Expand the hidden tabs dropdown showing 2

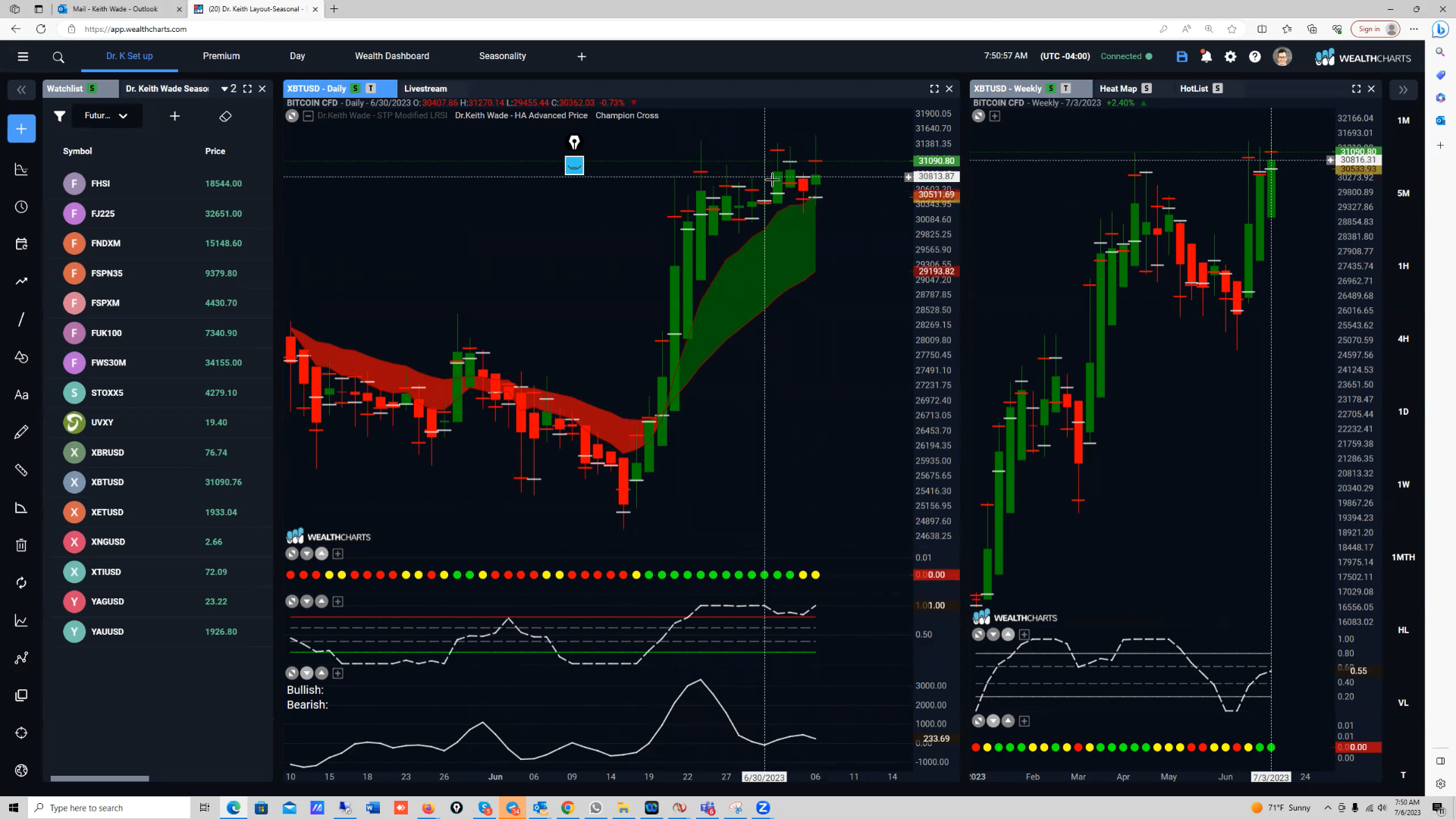point(228,89)
